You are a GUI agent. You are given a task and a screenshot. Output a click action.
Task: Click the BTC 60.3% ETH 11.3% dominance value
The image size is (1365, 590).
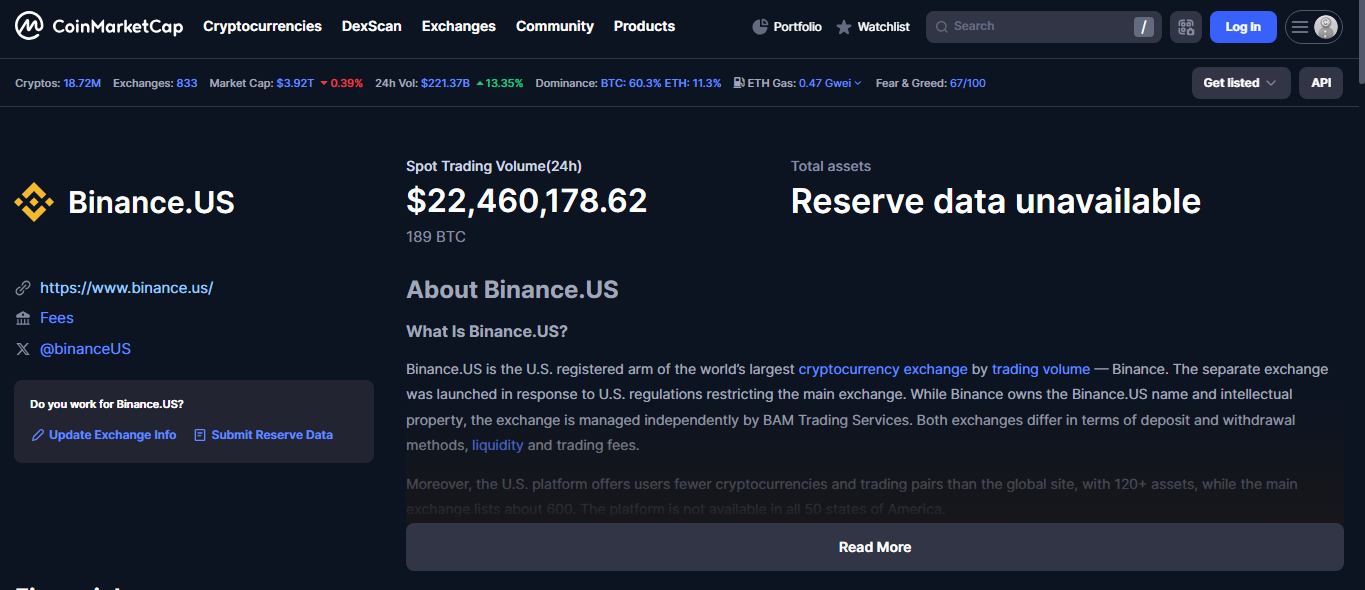point(661,83)
